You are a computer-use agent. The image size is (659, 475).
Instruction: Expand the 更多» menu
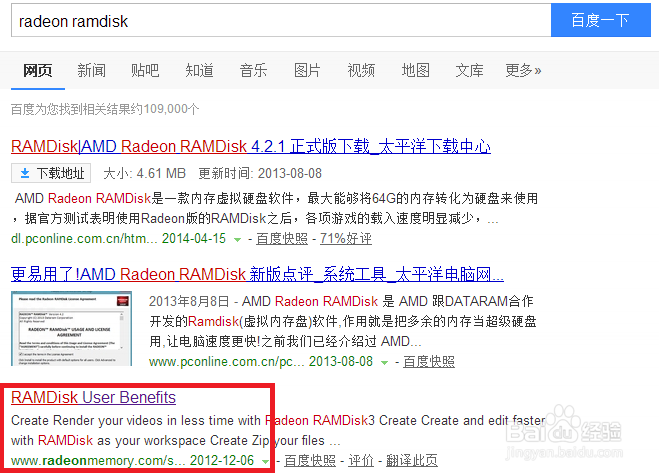[x=523, y=70]
